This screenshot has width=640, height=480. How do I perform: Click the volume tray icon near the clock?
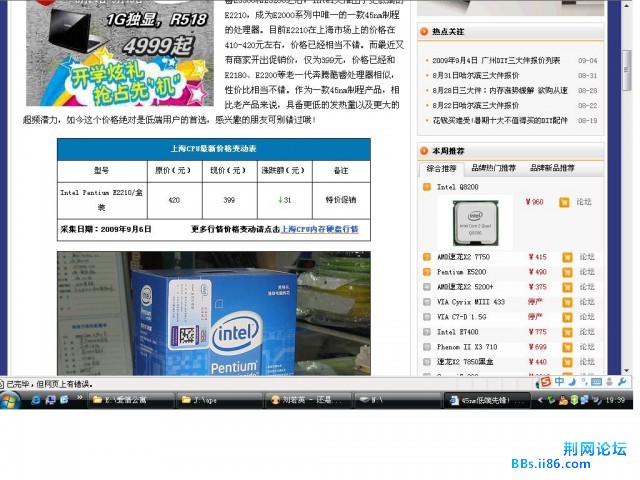597,400
